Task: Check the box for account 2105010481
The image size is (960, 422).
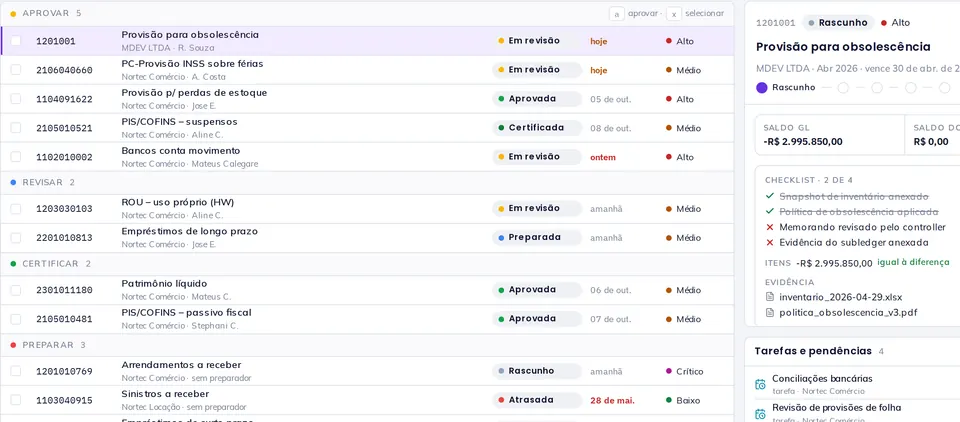Action: pyautogui.click(x=16, y=319)
